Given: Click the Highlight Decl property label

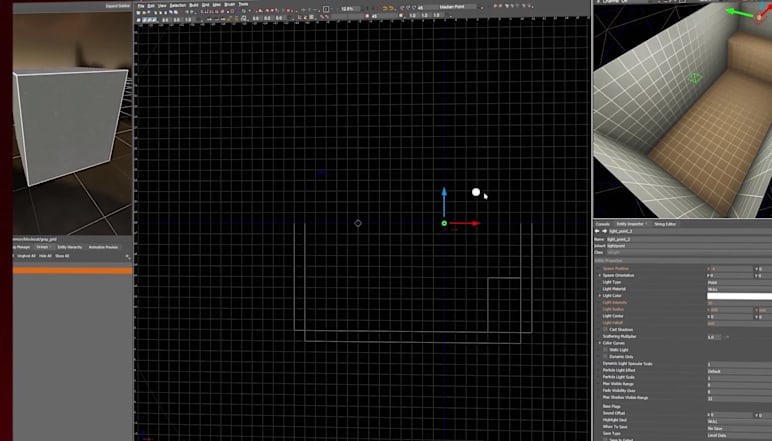Looking at the screenshot, I should click(614, 420).
